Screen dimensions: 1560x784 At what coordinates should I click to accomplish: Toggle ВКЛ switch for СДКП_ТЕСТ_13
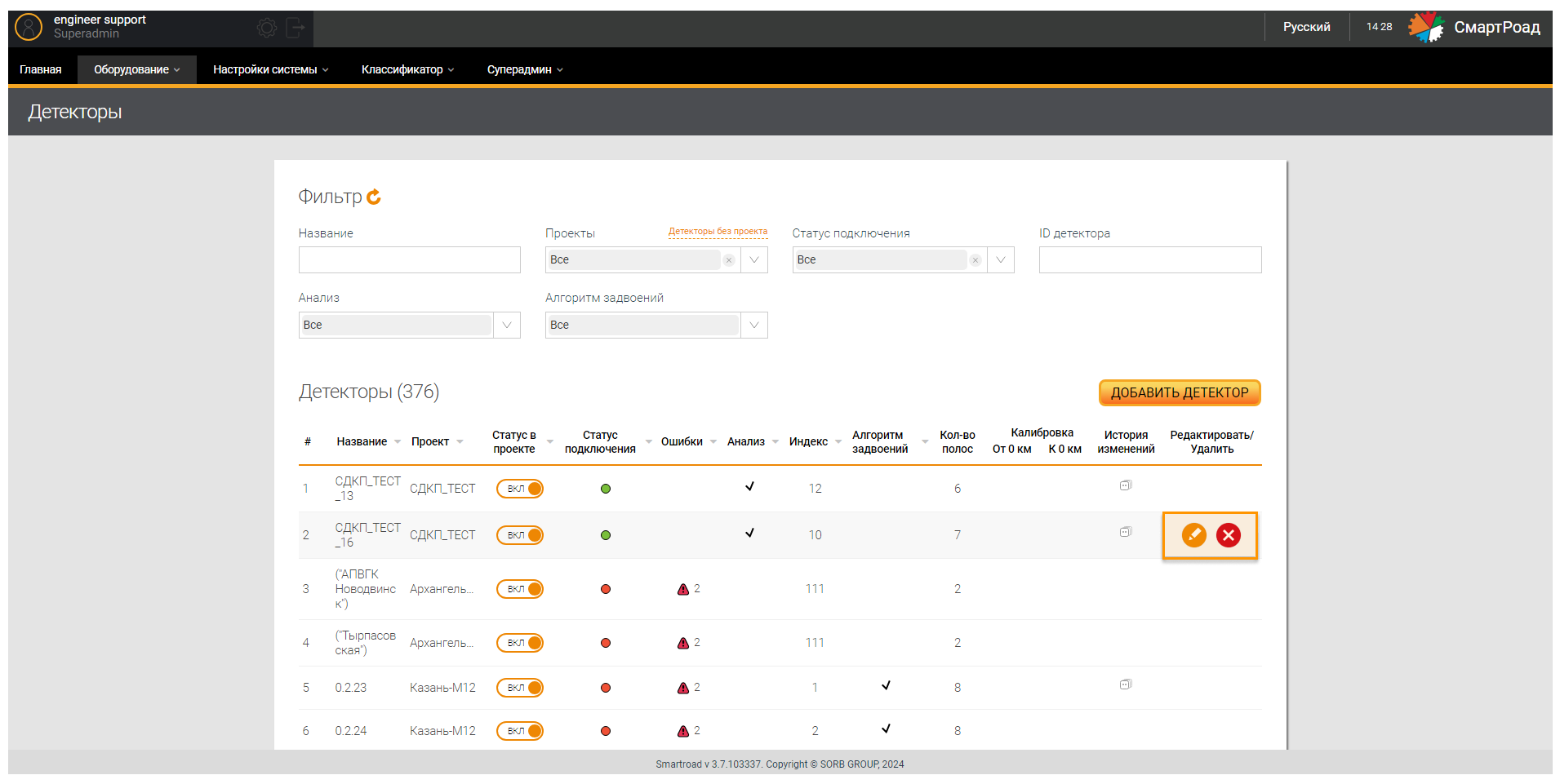click(520, 489)
